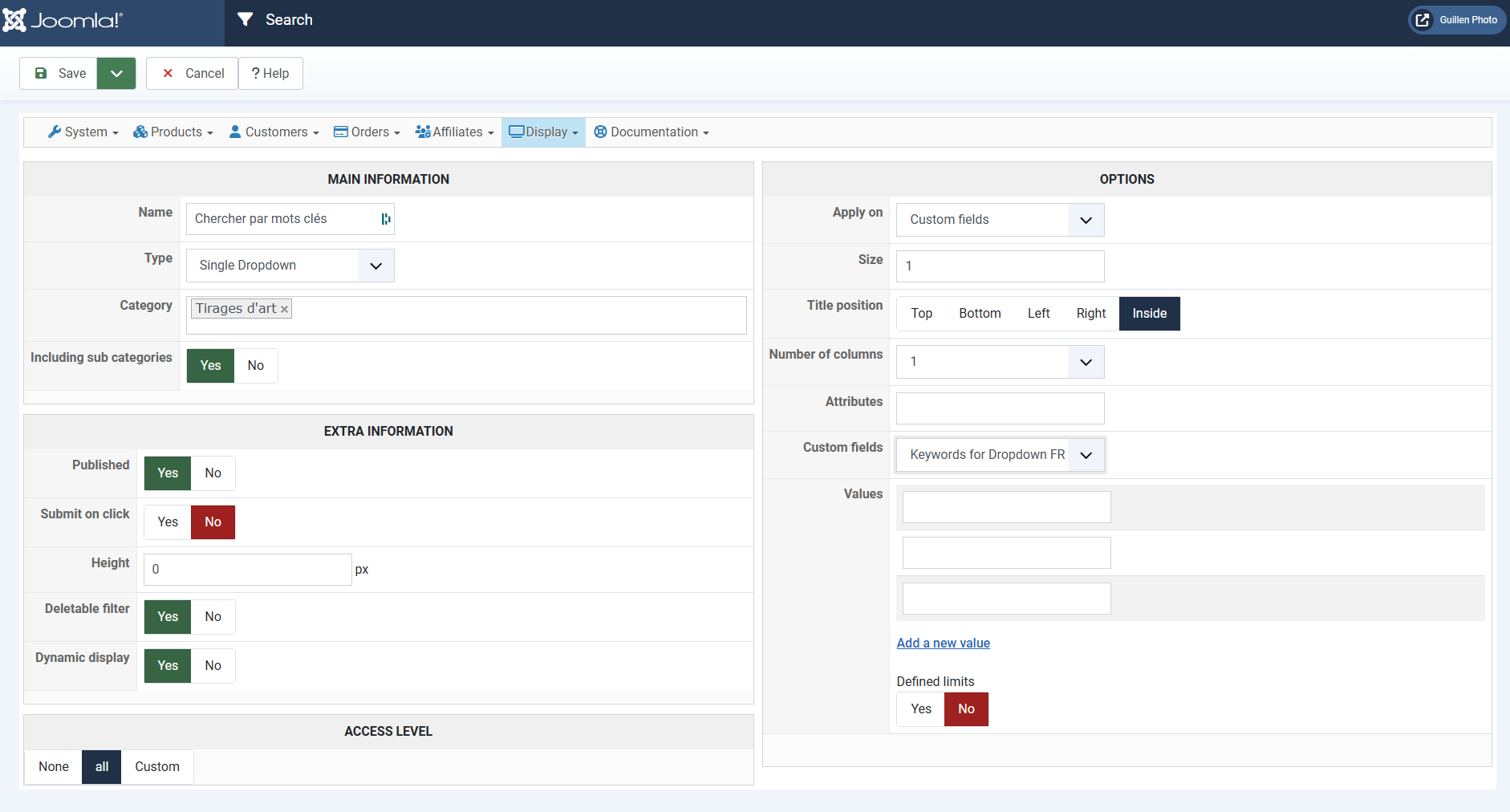Remove the Tirages d'art category tag
The width and height of the screenshot is (1510, 812).
click(x=284, y=309)
